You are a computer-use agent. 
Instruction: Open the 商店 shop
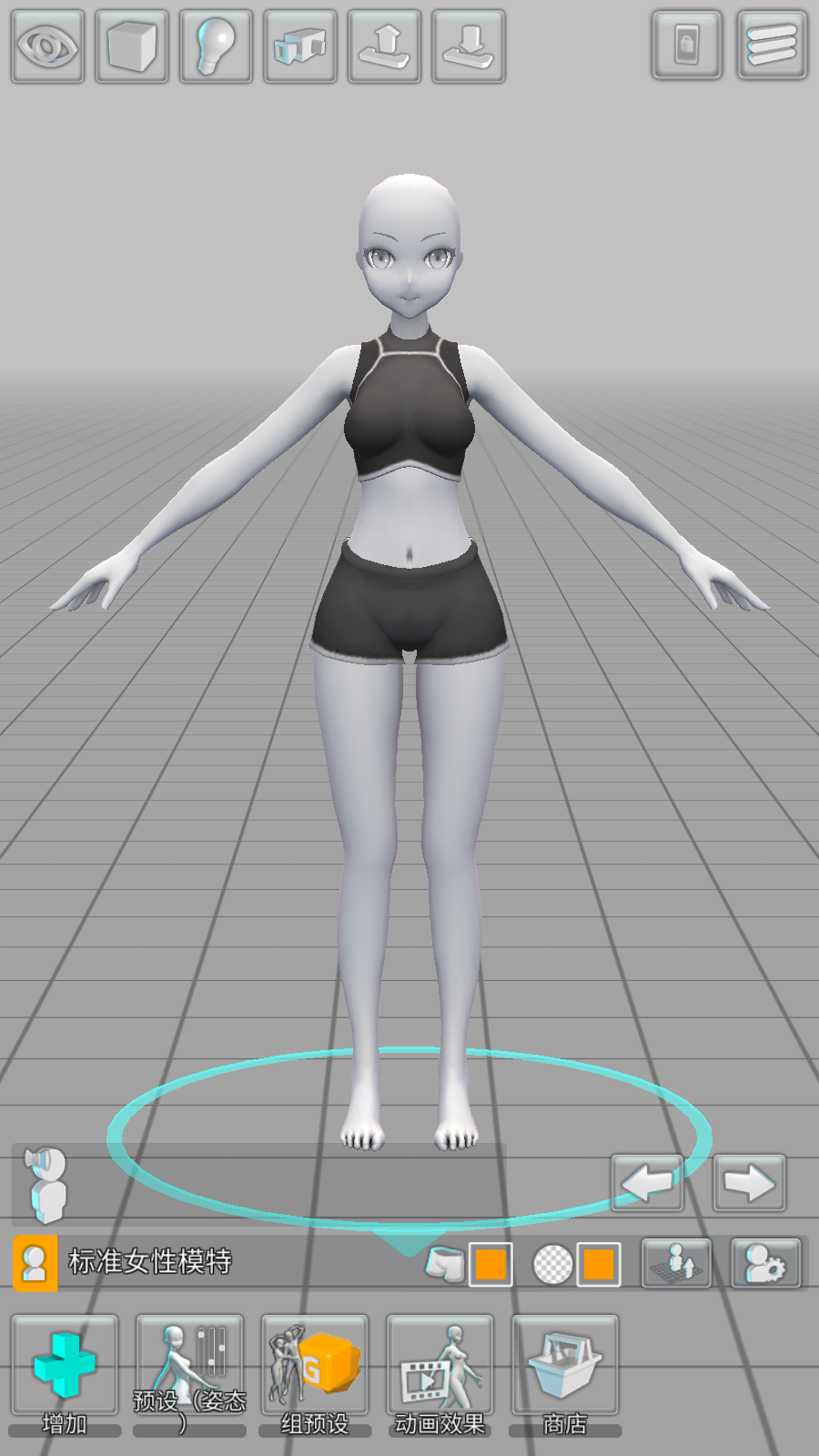point(565,1374)
